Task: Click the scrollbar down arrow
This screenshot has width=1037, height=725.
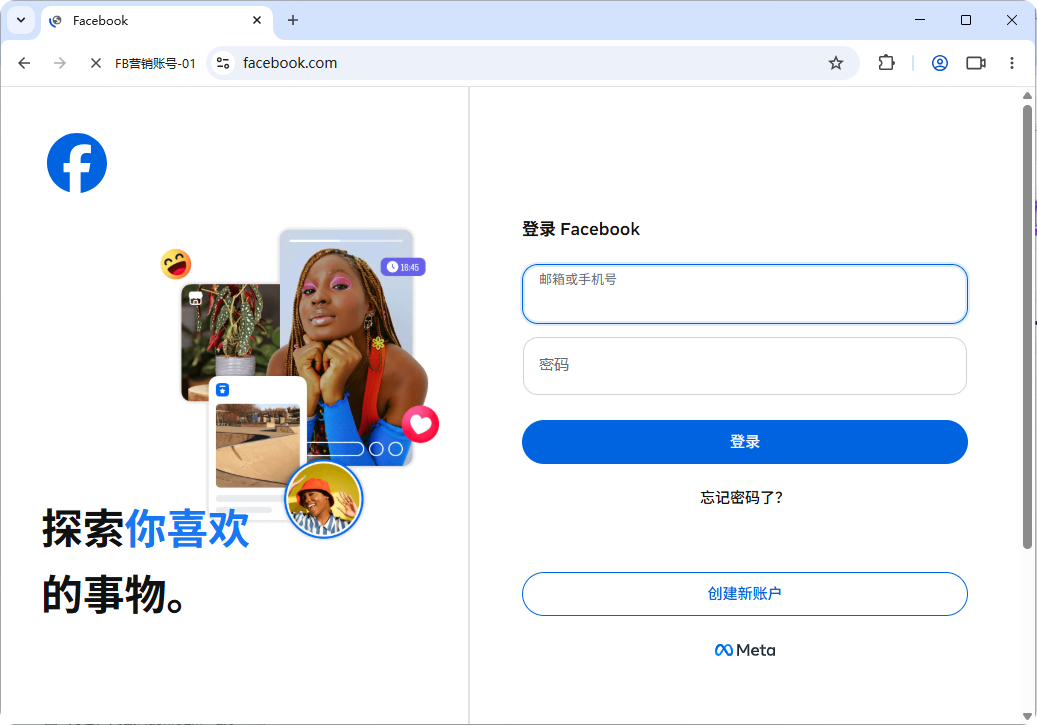Action: coord(1027,716)
